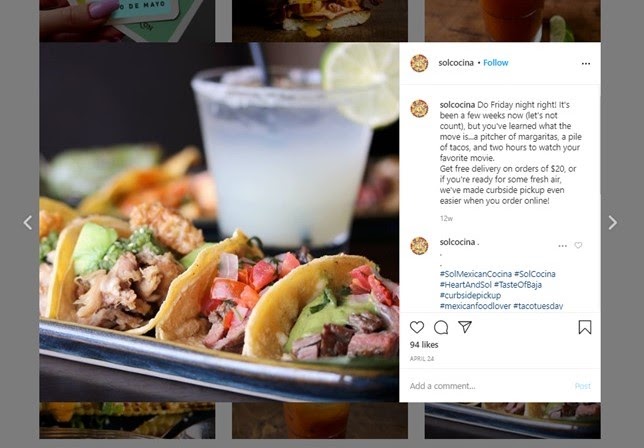Go to the previous post arrow

(x=28, y=223)
